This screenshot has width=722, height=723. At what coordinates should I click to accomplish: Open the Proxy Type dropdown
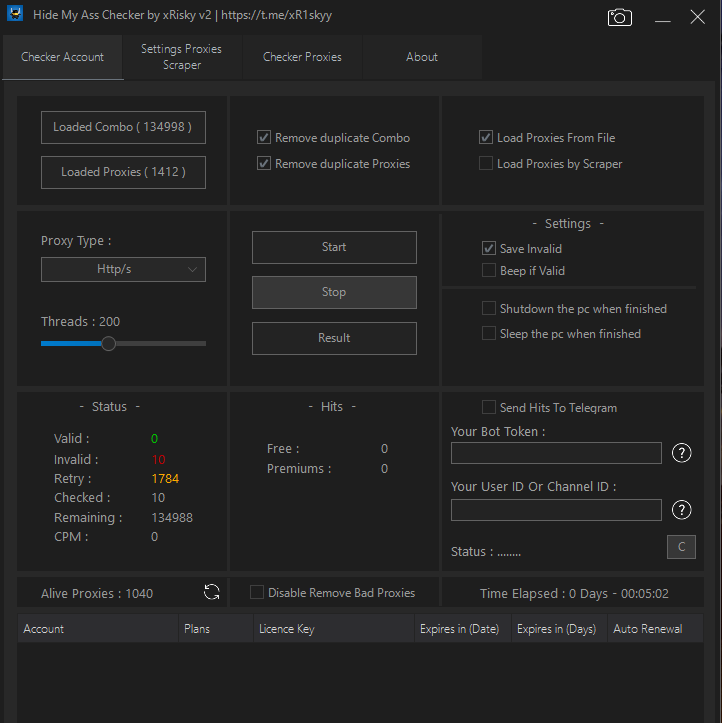click(123, 269)
